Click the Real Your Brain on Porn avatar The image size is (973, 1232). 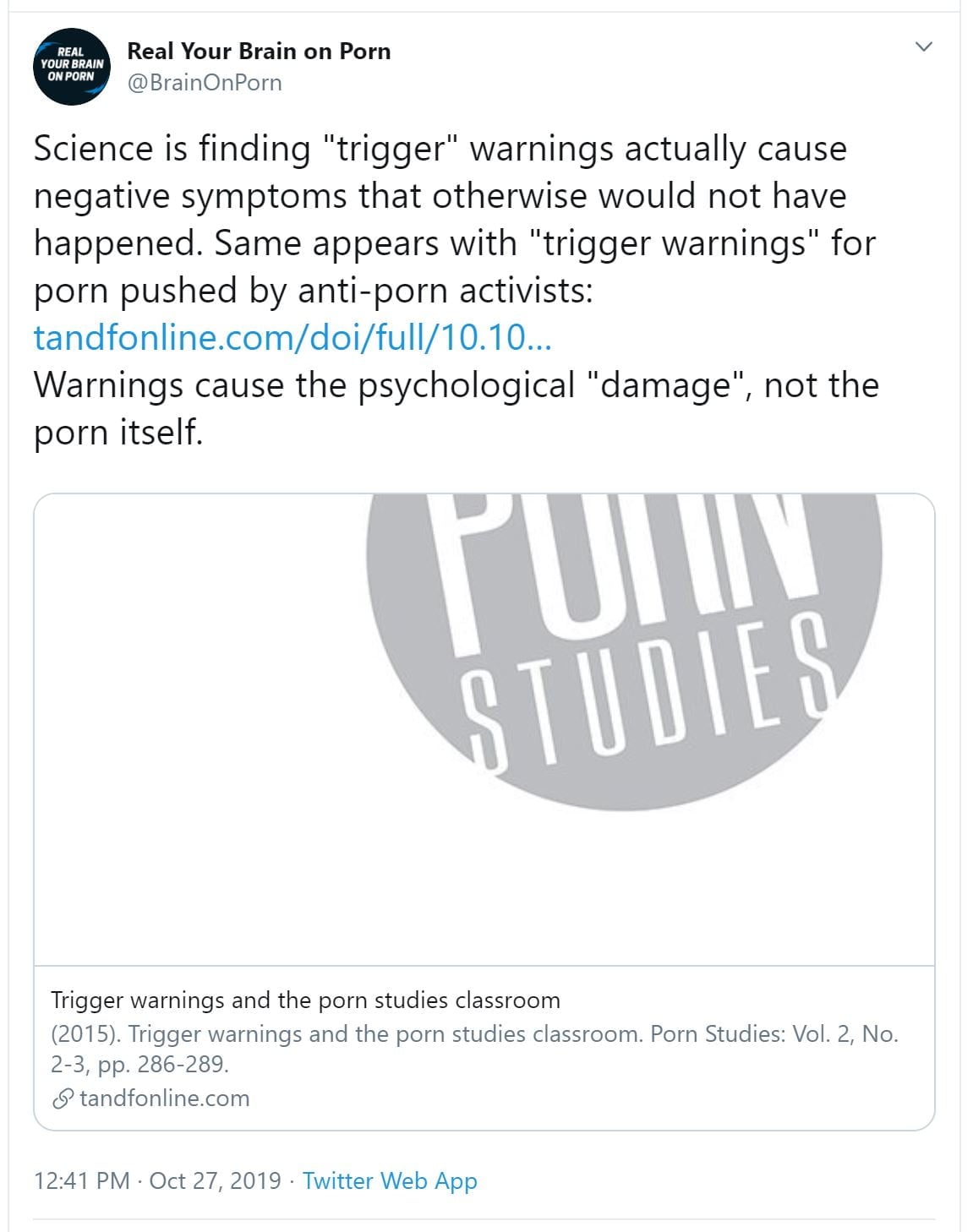71,67
